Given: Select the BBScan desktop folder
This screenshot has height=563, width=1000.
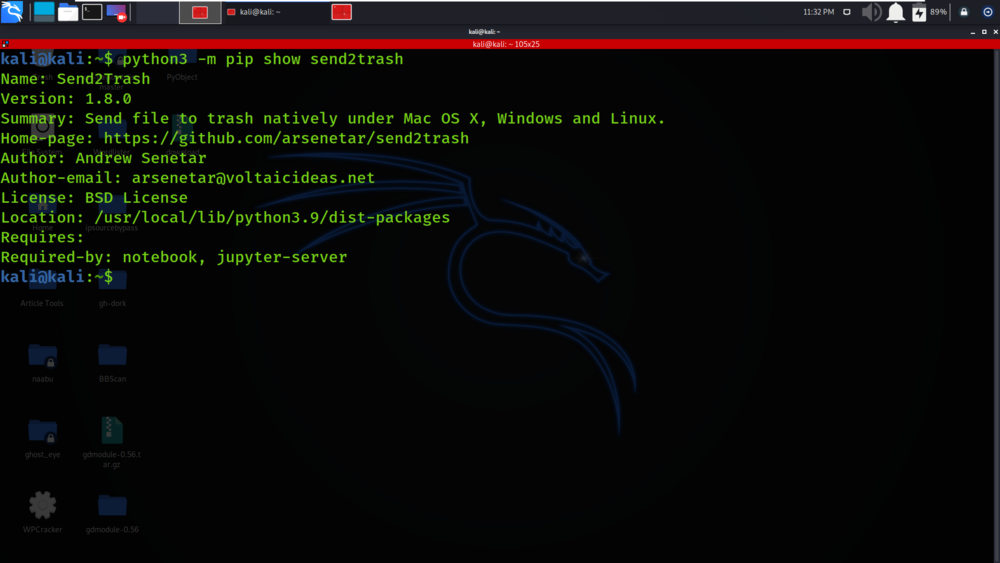Looking at the screenshot, I should 112,363.
